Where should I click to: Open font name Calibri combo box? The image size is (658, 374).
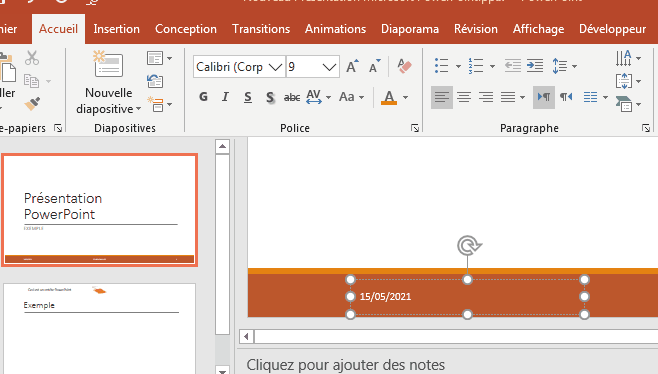pyautogui.click(x=239, y=67)
